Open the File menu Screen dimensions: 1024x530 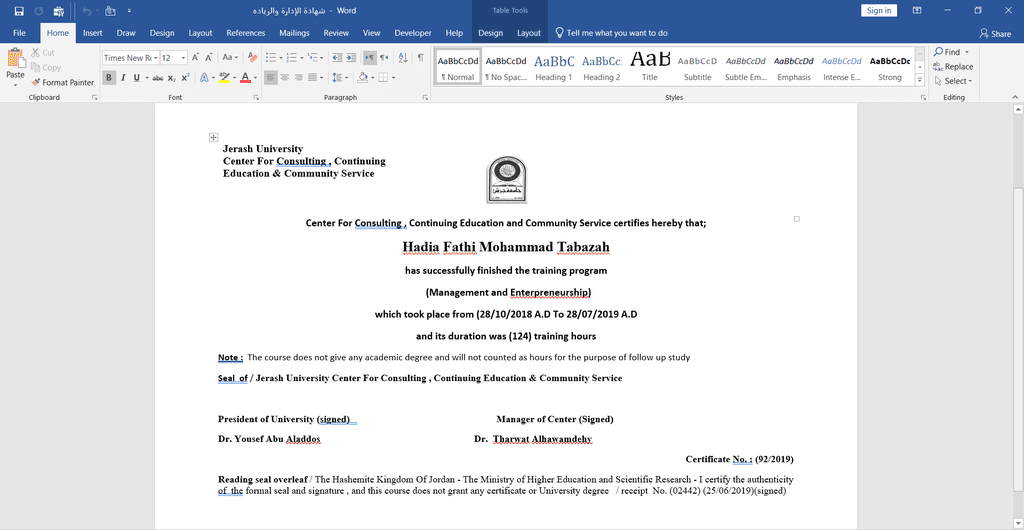(x=19, y=33)
